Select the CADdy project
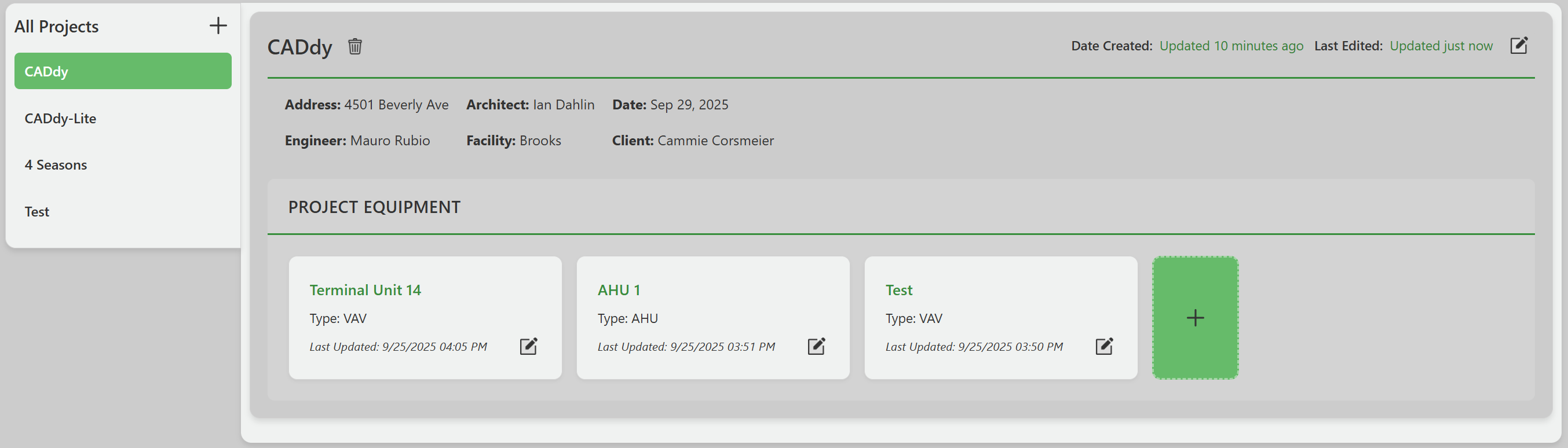 click(122, 71)
